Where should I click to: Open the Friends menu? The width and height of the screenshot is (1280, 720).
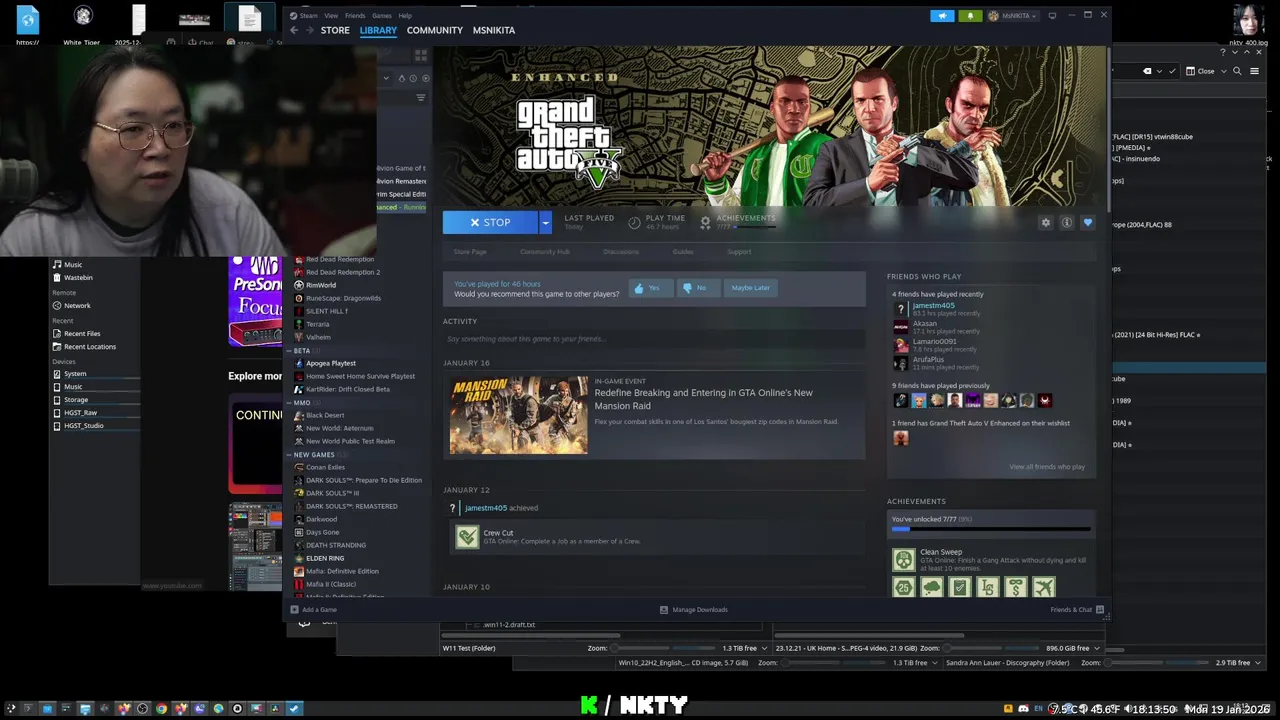355,16
